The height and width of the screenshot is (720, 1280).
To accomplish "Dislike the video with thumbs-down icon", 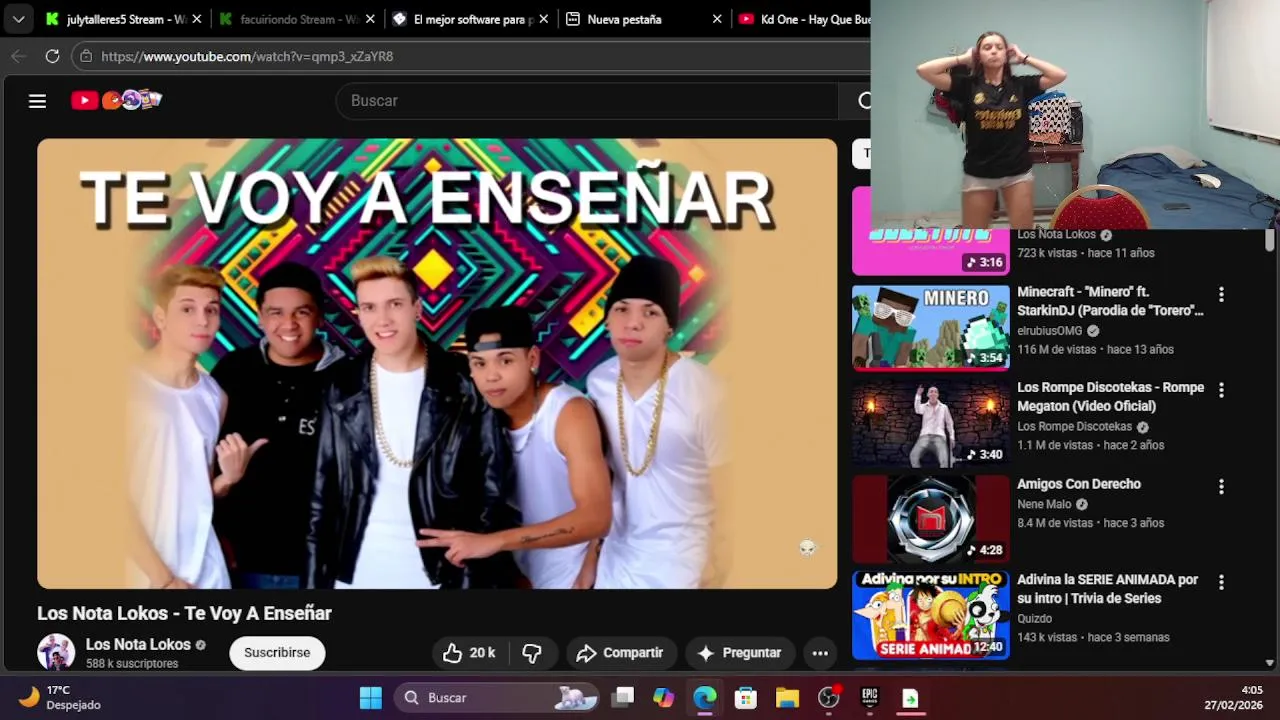I will (x=532, y=653).
